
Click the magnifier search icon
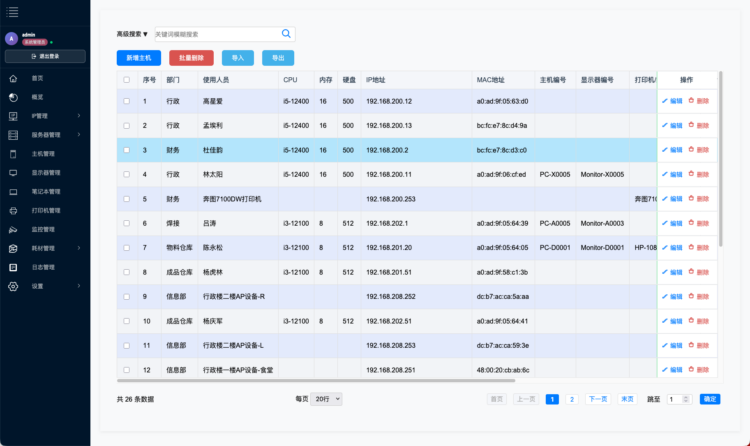(287, 33)
